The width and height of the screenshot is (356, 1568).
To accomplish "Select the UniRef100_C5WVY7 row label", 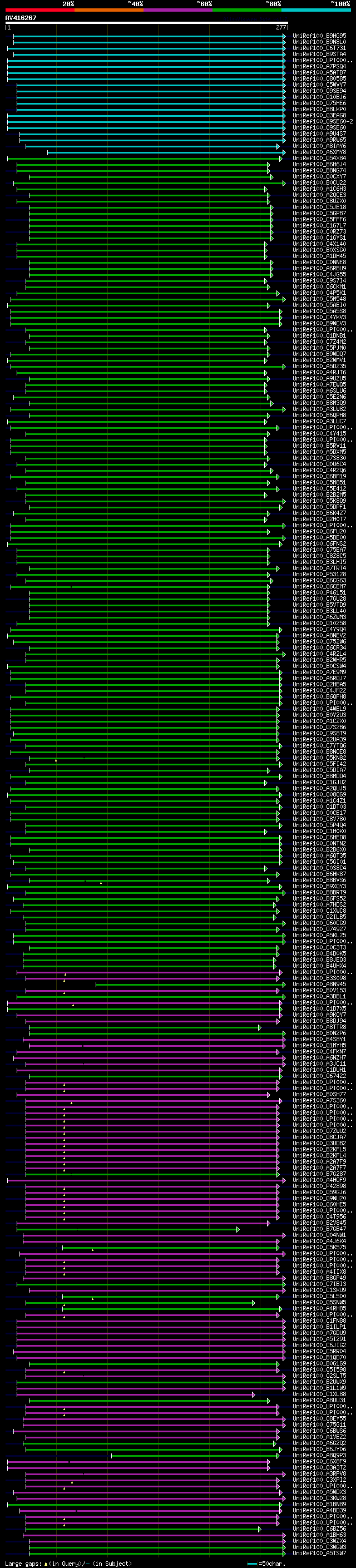I will 319,85.
